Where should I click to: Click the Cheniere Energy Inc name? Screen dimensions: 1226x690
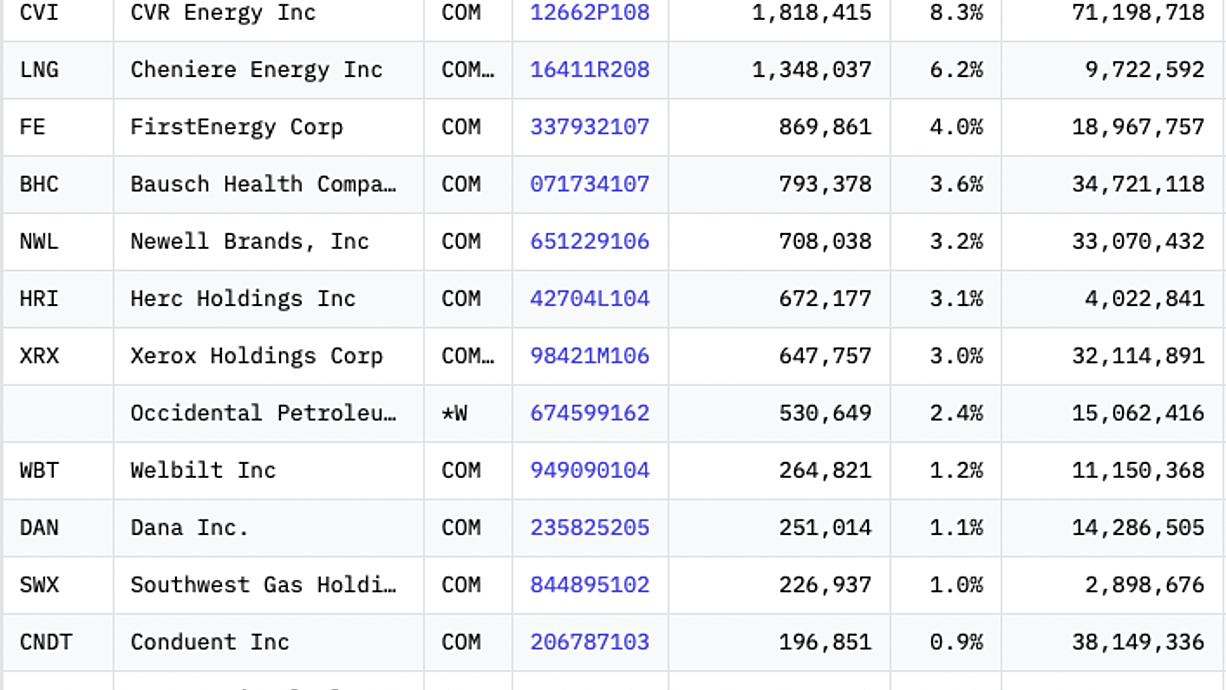(x=256, y=70)
